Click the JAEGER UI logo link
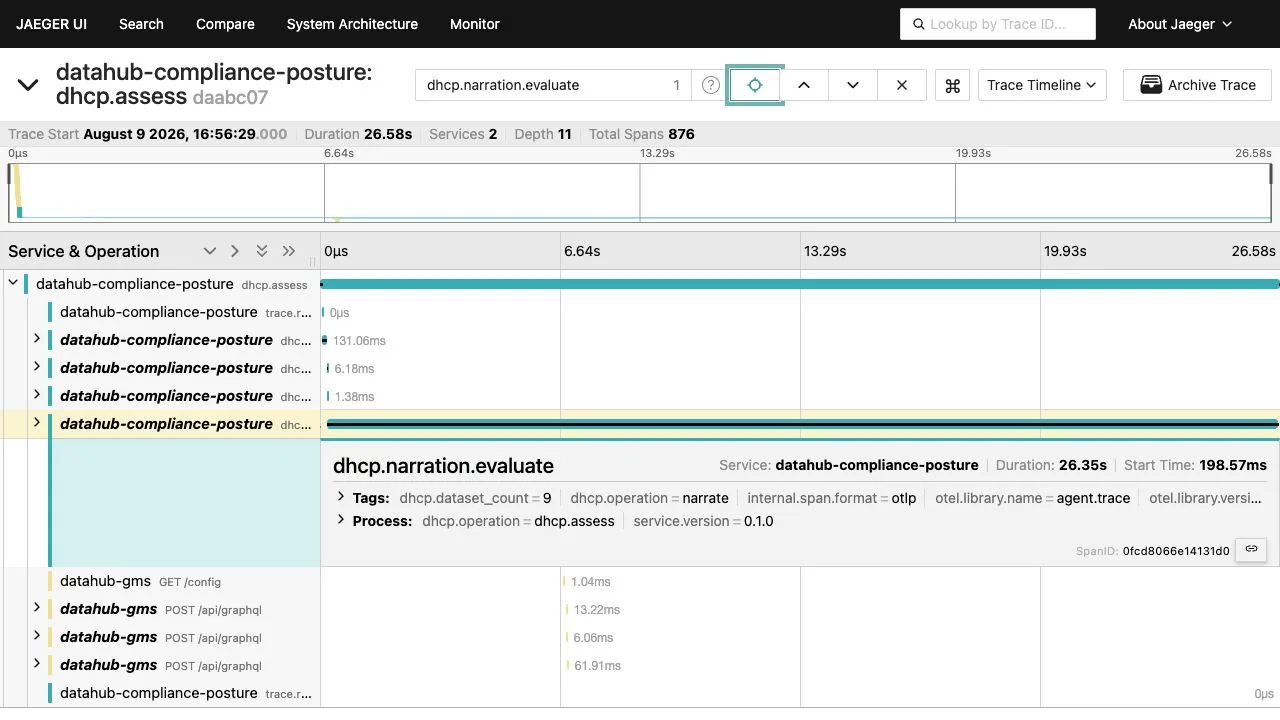 51,24
